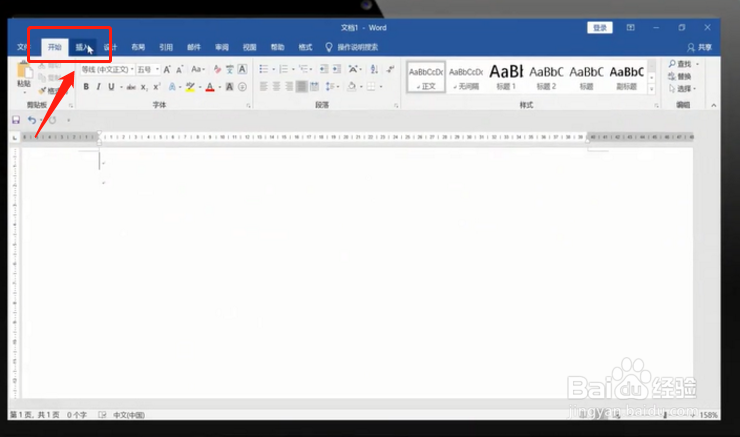Click the Replace (替换) button
Screen dimensions: 740x437
coord(680,76)
